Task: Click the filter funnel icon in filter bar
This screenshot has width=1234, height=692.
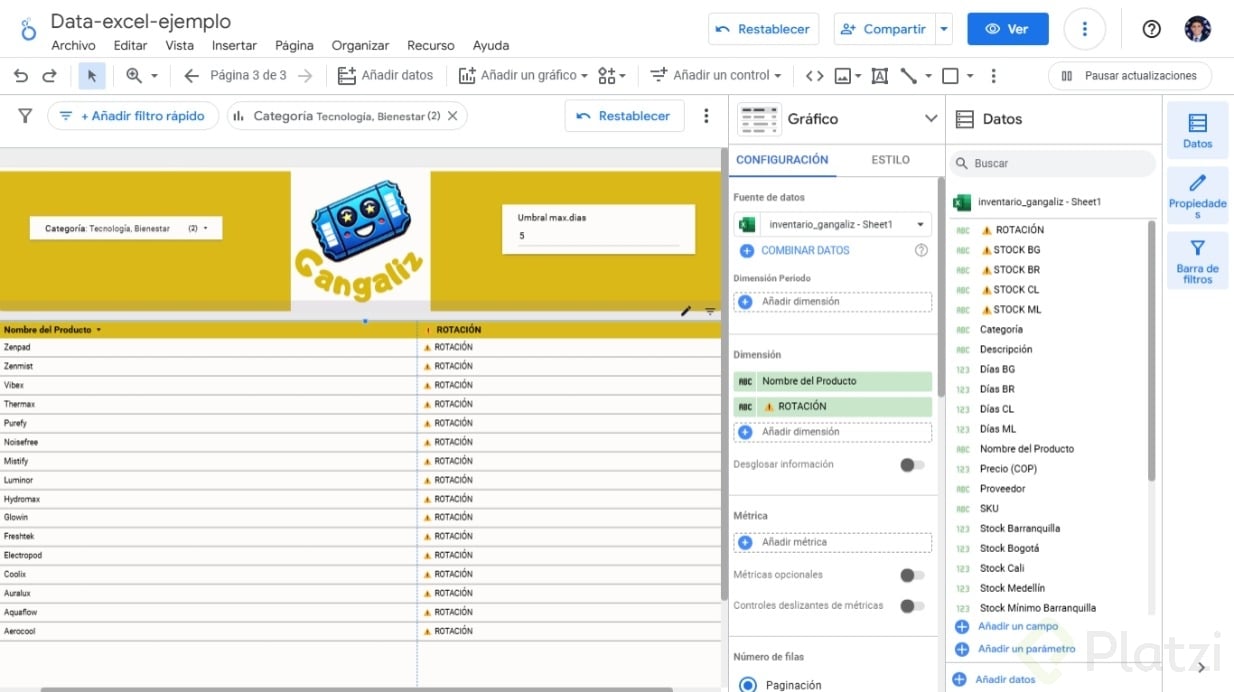Action: click(25, 116)
